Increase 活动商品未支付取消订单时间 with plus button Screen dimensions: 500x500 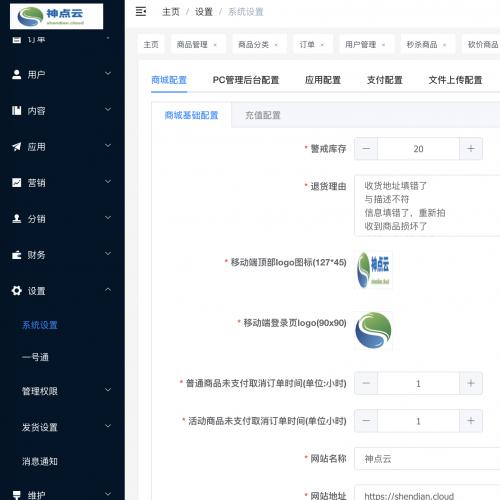(x=471, y=421)
